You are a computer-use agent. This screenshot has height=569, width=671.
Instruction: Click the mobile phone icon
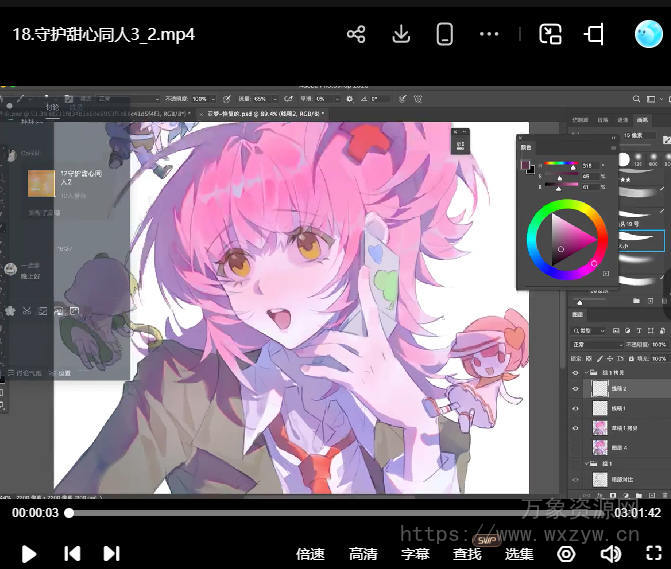pos(445,35)
